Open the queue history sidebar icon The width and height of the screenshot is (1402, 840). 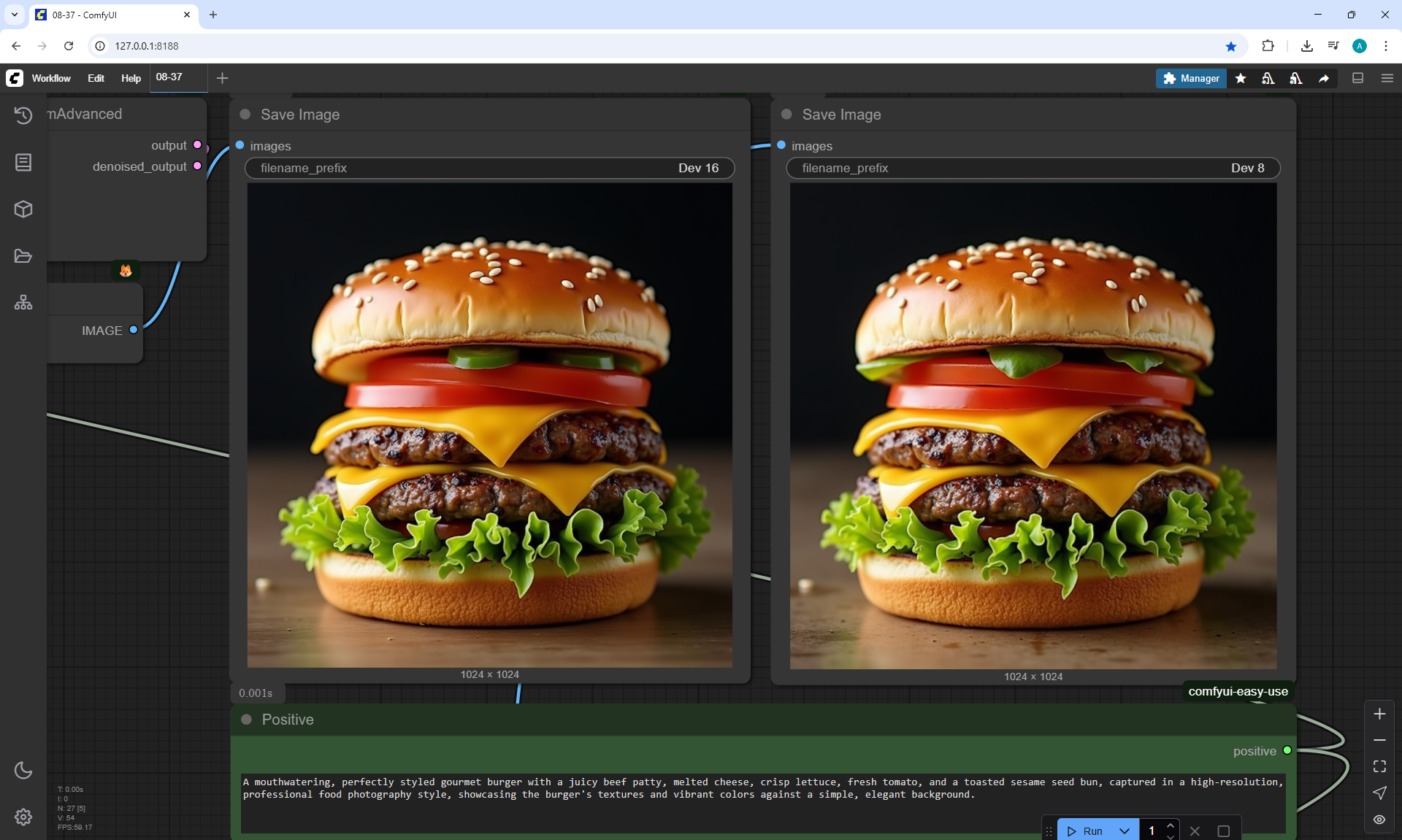pos(23,115)
